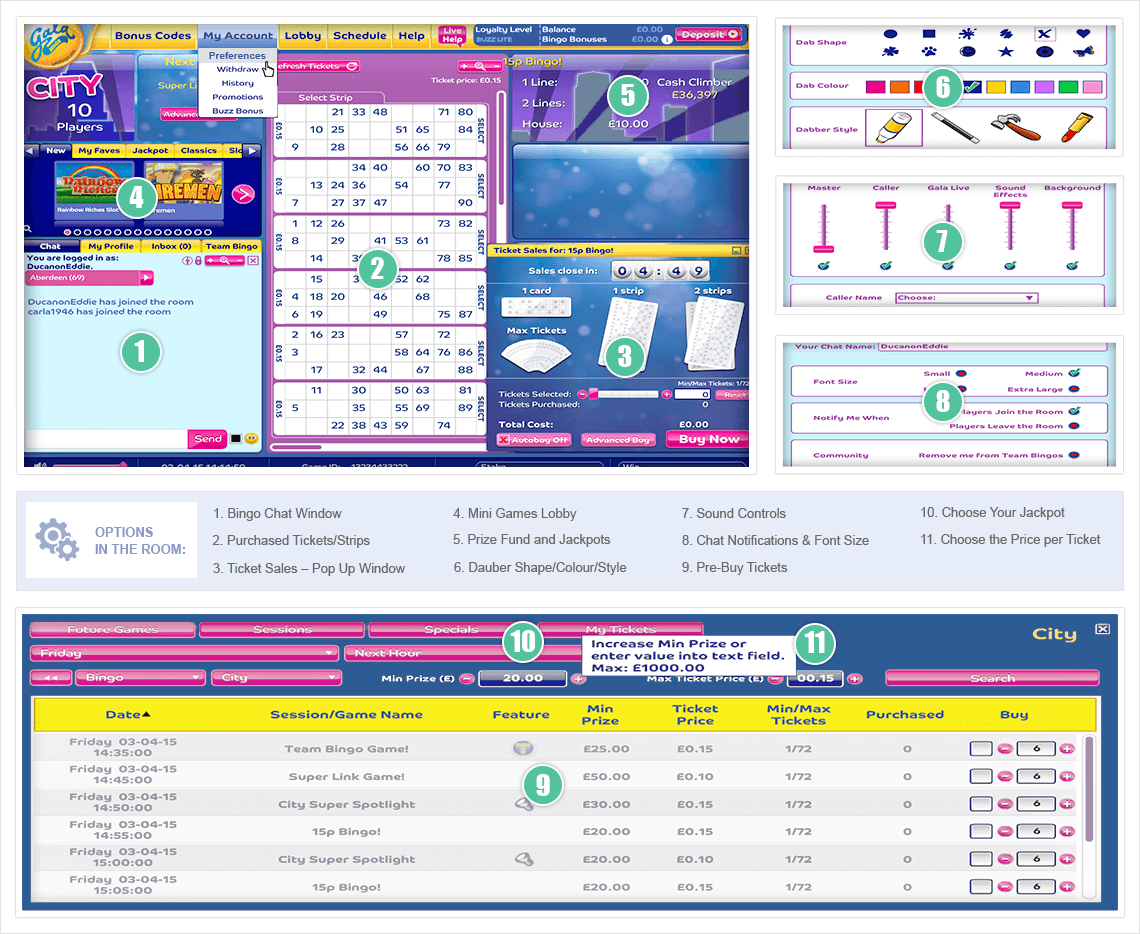Select the bottle dabber style
The height and width of the screenshot is (934, 1140).
click(x=894, y=128)
